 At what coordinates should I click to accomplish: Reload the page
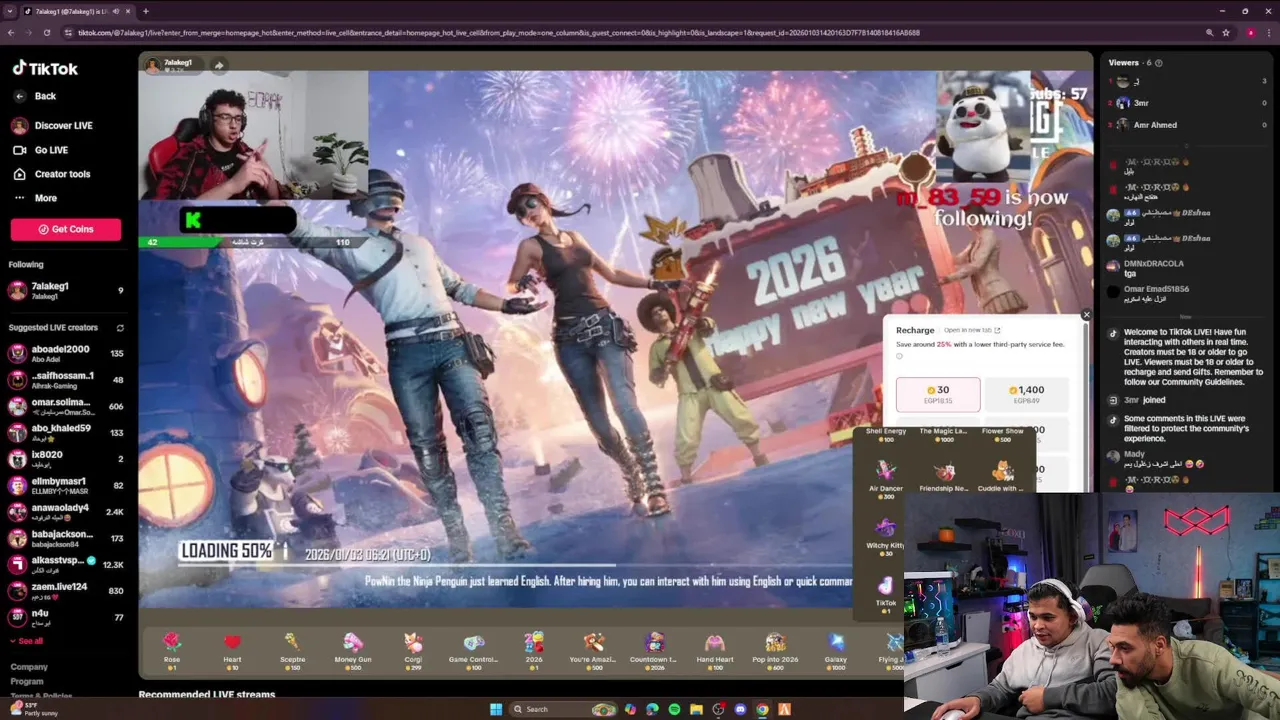47,32
